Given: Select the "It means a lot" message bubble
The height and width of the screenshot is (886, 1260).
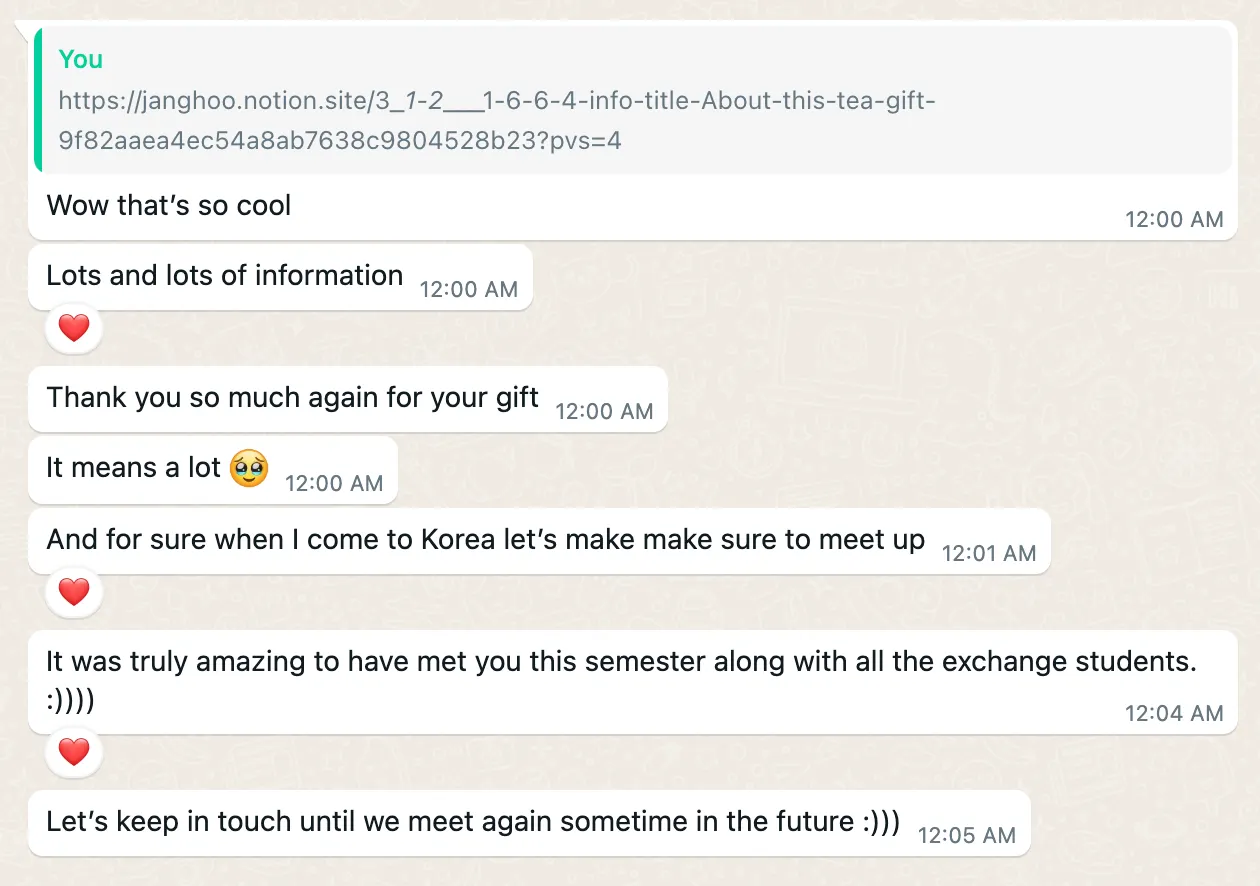Looking at the screenshot, I should click(x=133, y=468).
